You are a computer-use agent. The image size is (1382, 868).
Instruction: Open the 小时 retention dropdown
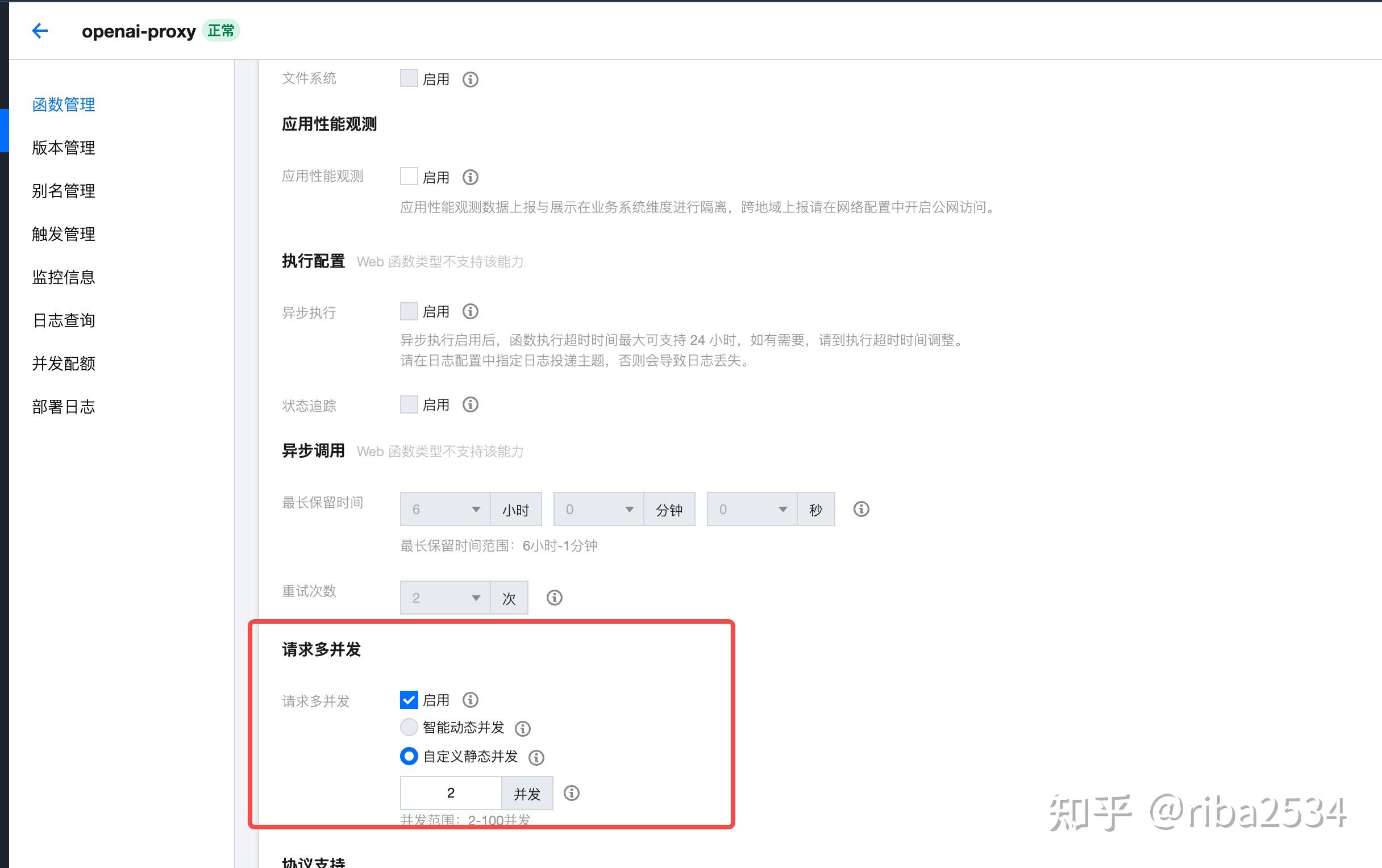[x=445, y=509]
